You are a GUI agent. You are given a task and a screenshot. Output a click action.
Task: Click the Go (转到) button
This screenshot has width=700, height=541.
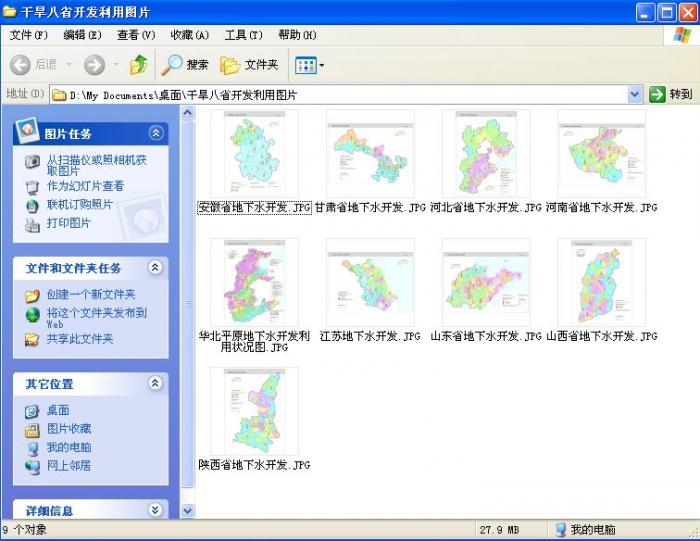(x=670, y=94)
